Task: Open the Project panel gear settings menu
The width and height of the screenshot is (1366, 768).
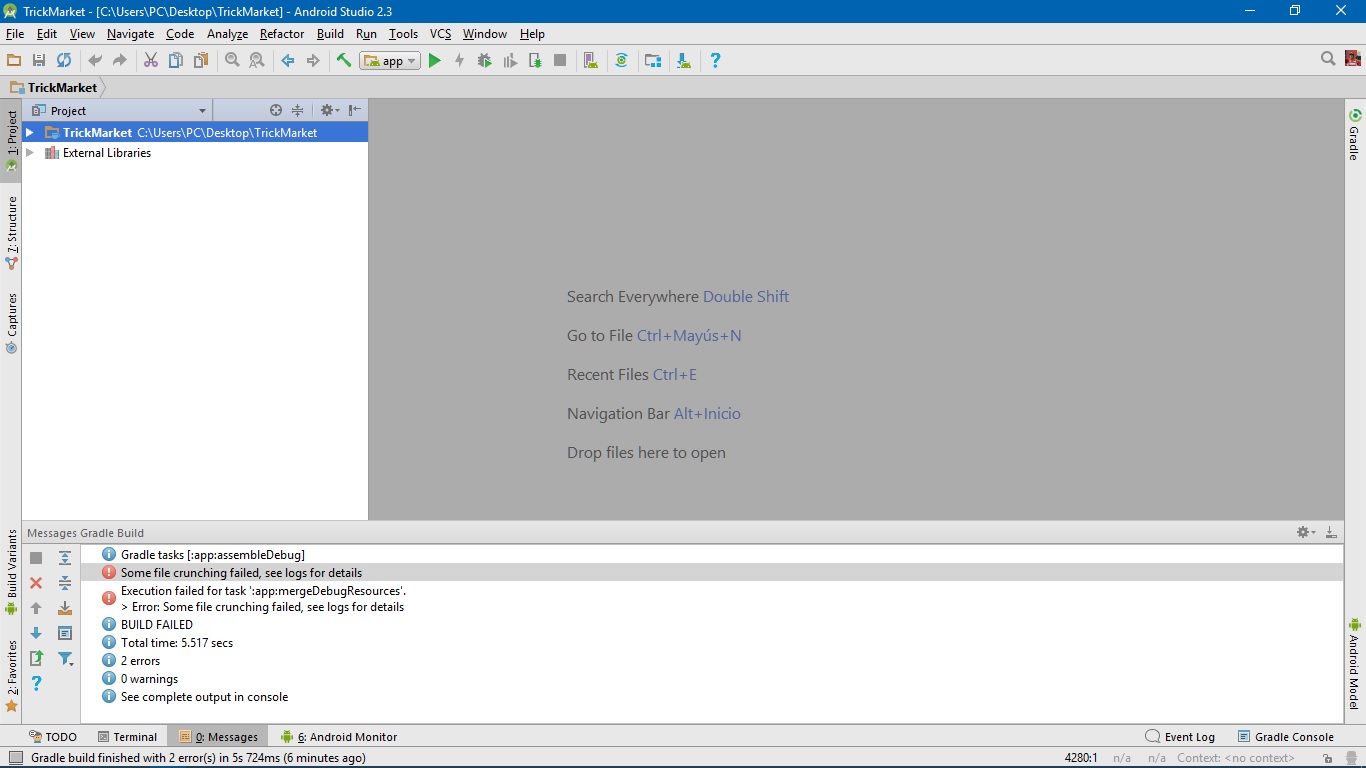Action: (329, 110)
